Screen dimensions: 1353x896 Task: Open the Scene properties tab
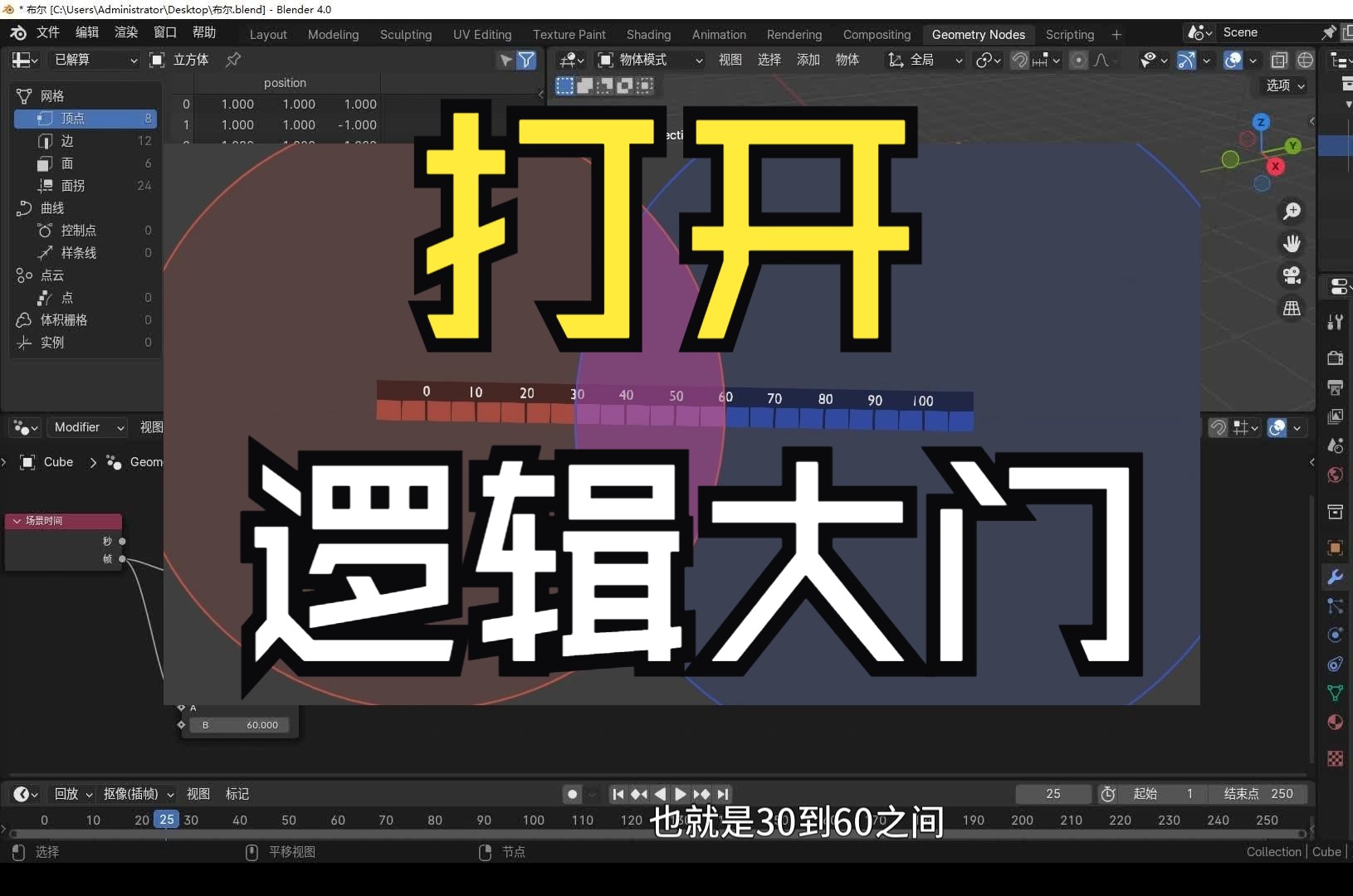click(1335, 446)
